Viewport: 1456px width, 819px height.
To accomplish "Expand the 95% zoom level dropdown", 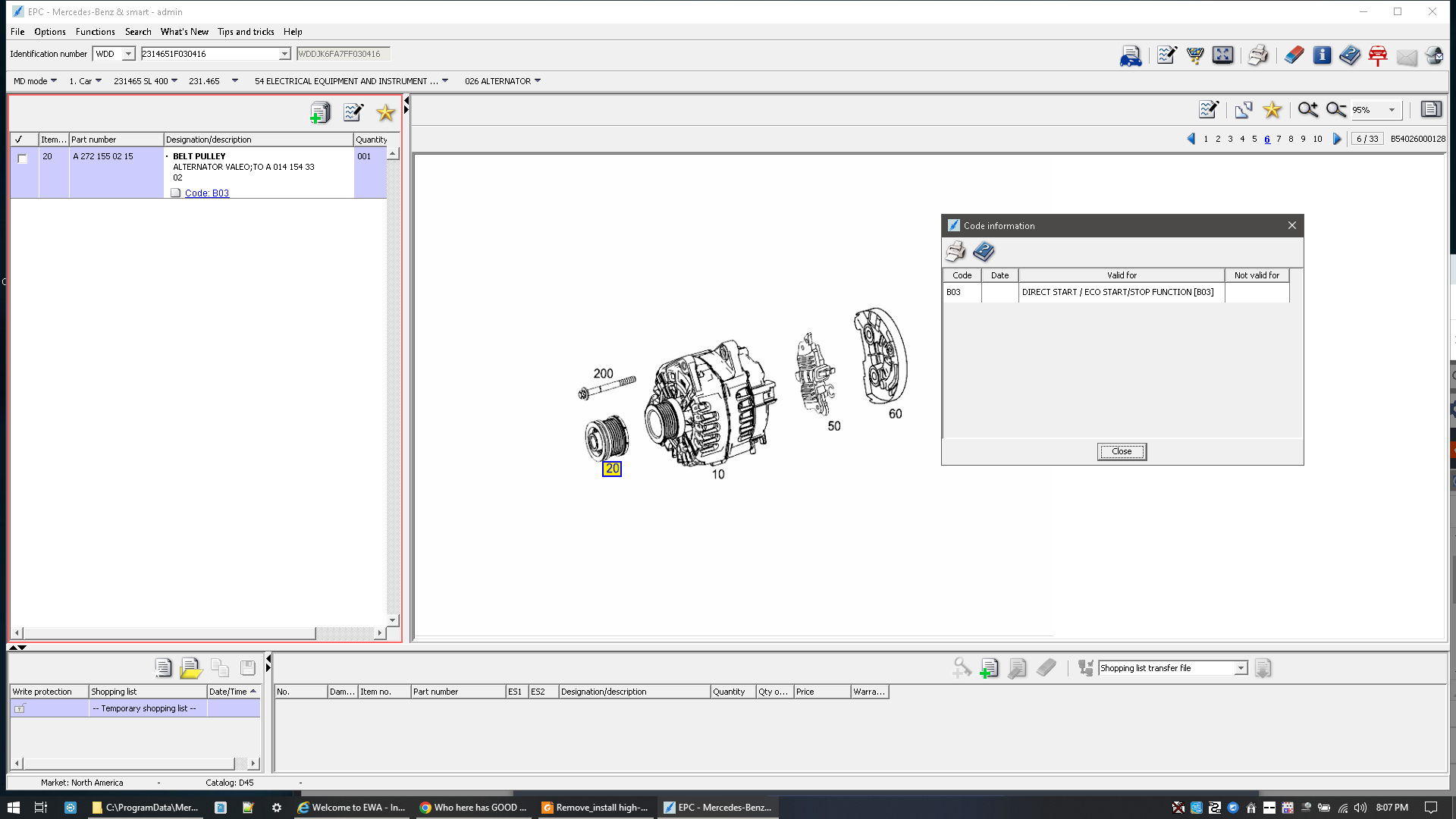I will (1392, 110).
